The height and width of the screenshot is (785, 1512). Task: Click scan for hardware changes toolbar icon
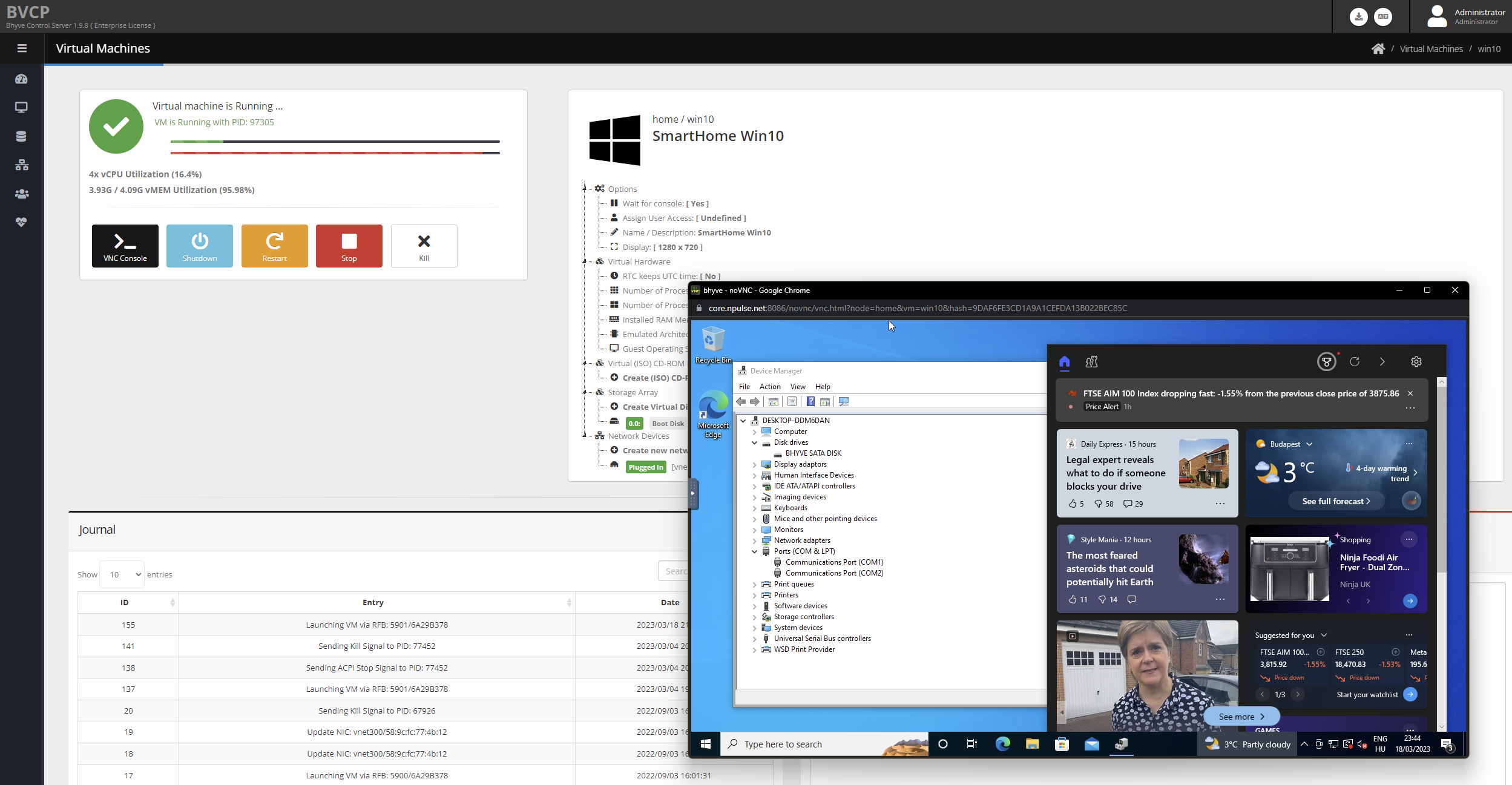844,402
